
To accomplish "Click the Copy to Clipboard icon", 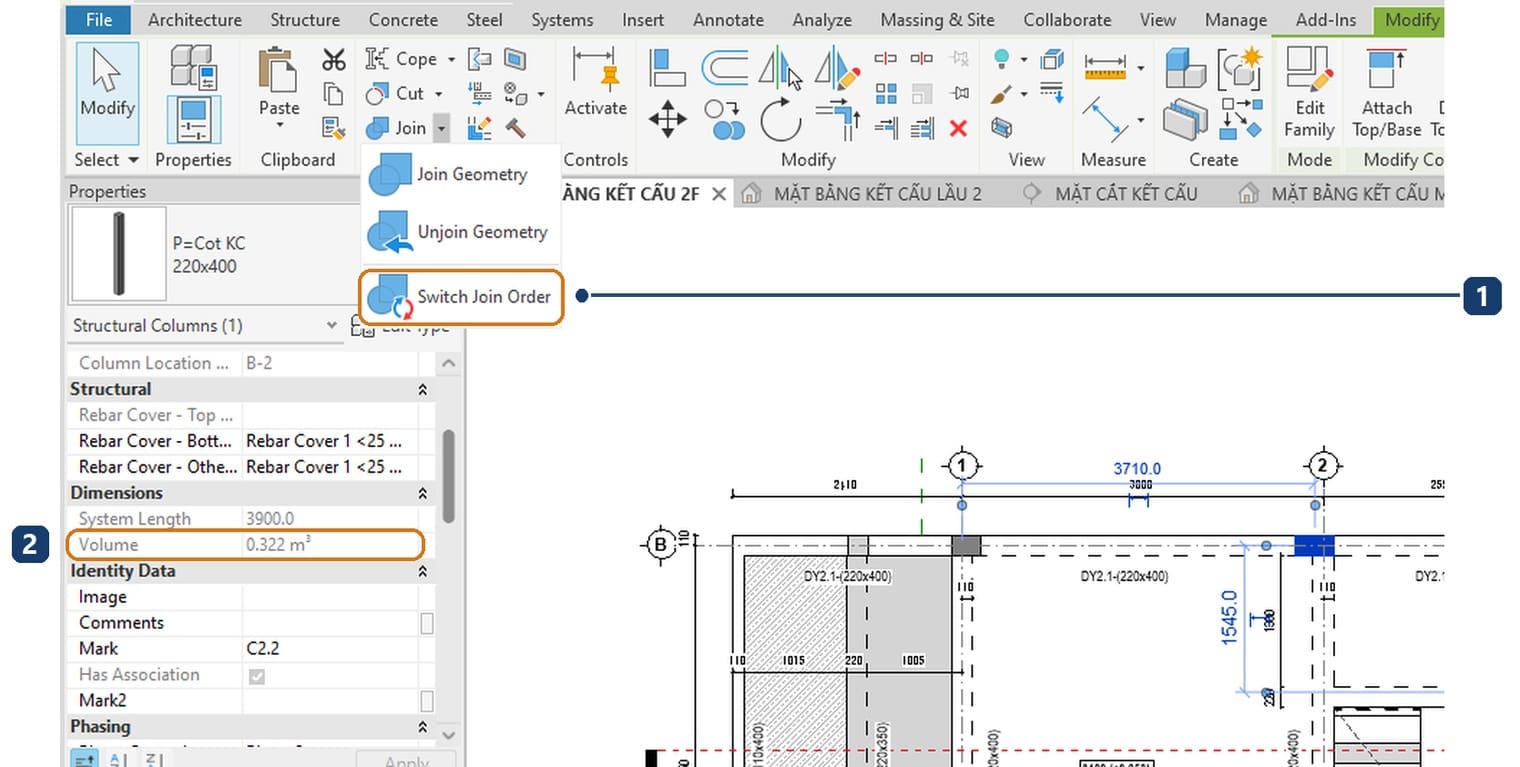I will [334, 94].
